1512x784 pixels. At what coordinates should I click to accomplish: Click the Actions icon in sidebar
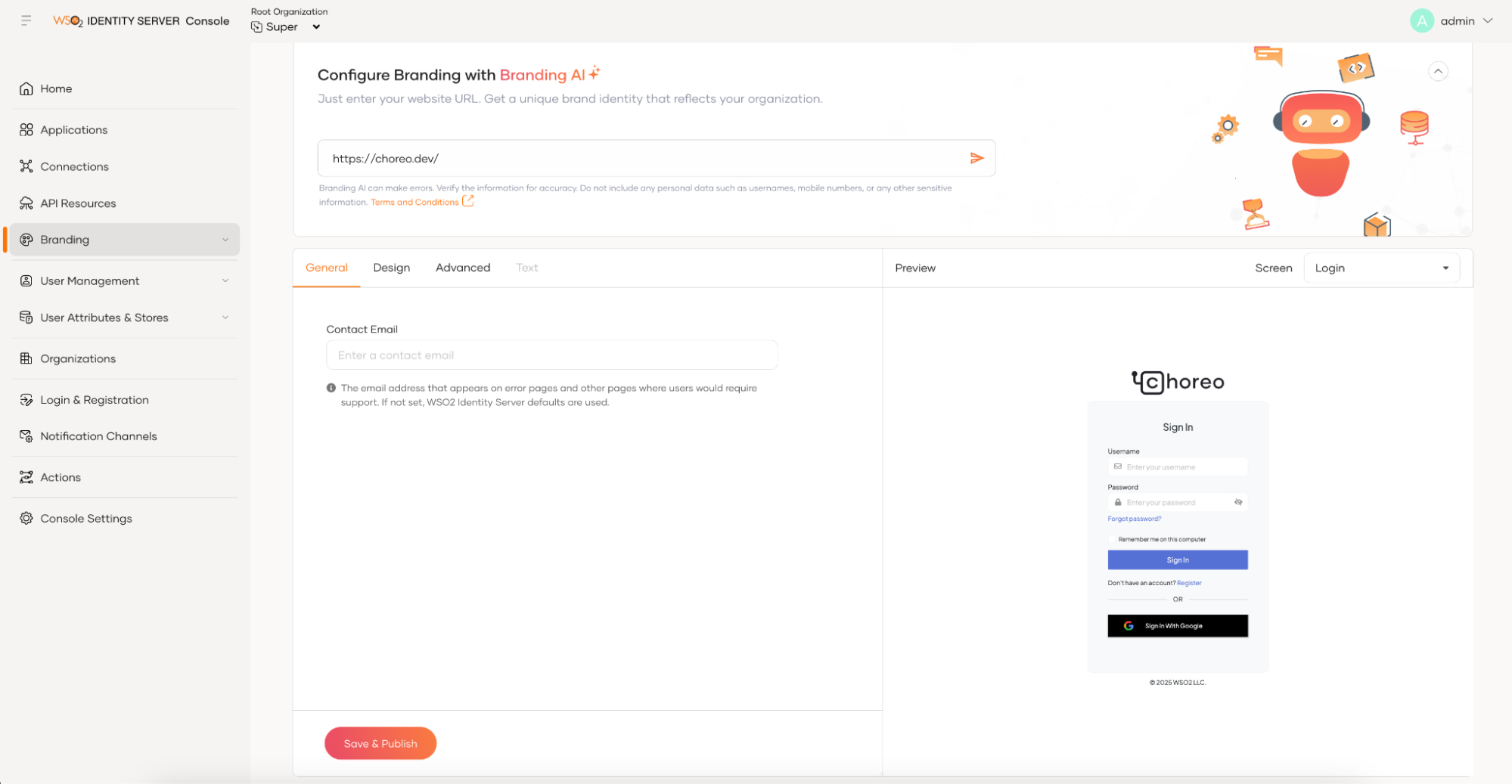[26, 477]
